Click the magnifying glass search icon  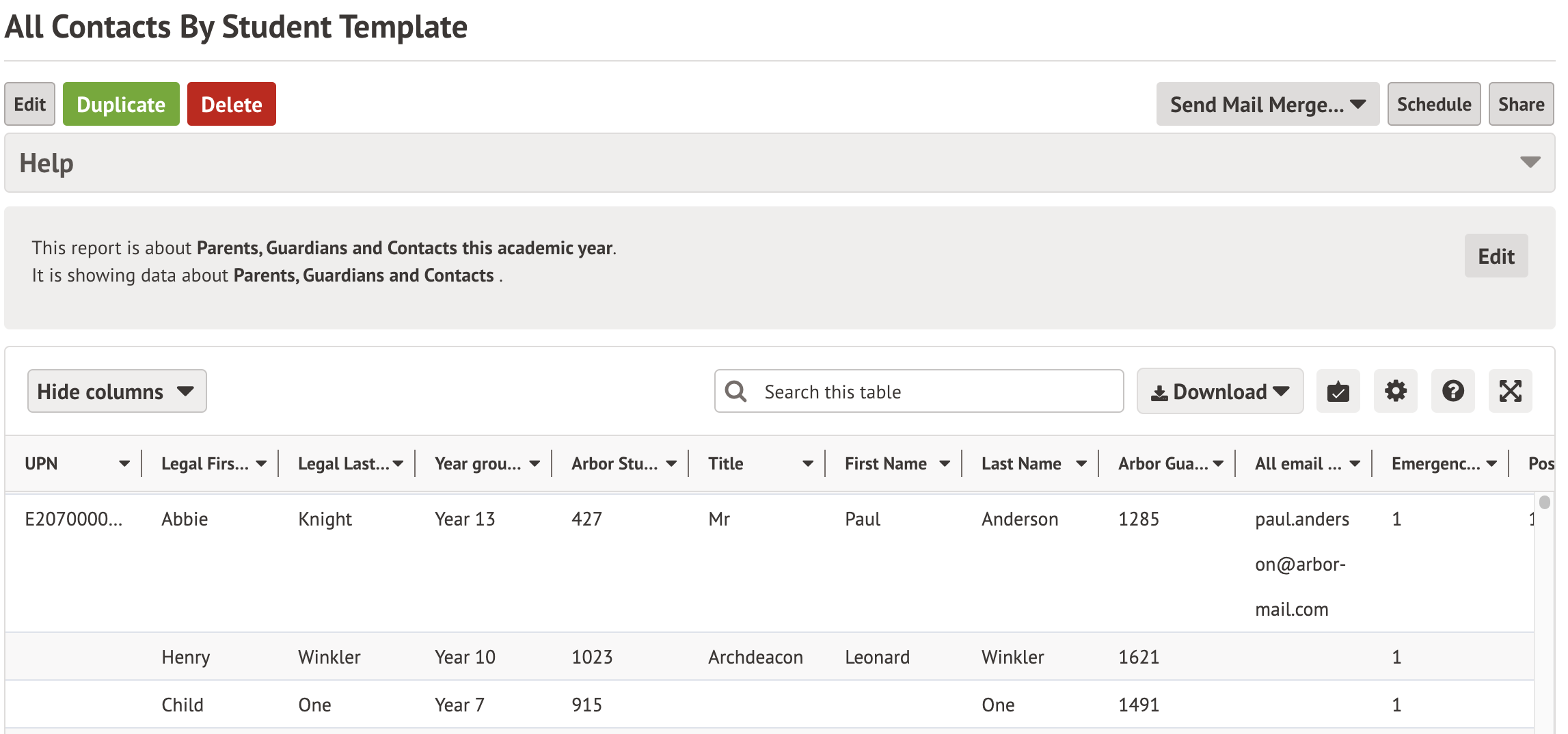(x=735, y=392)
